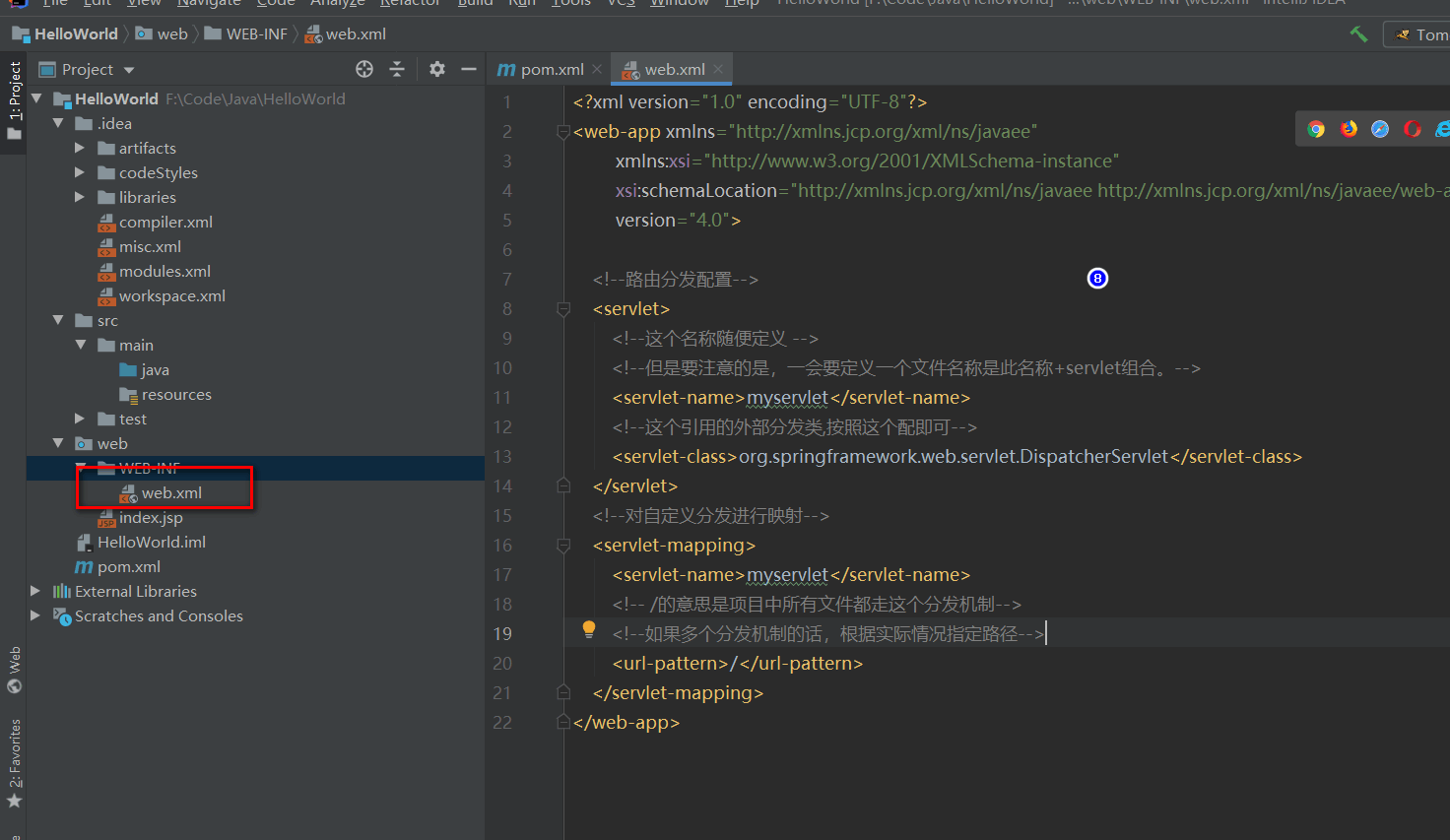Expand the External Libraries node
This screenshot has width=1450, height=840.
pyautogui.click(x=35, y=591)
